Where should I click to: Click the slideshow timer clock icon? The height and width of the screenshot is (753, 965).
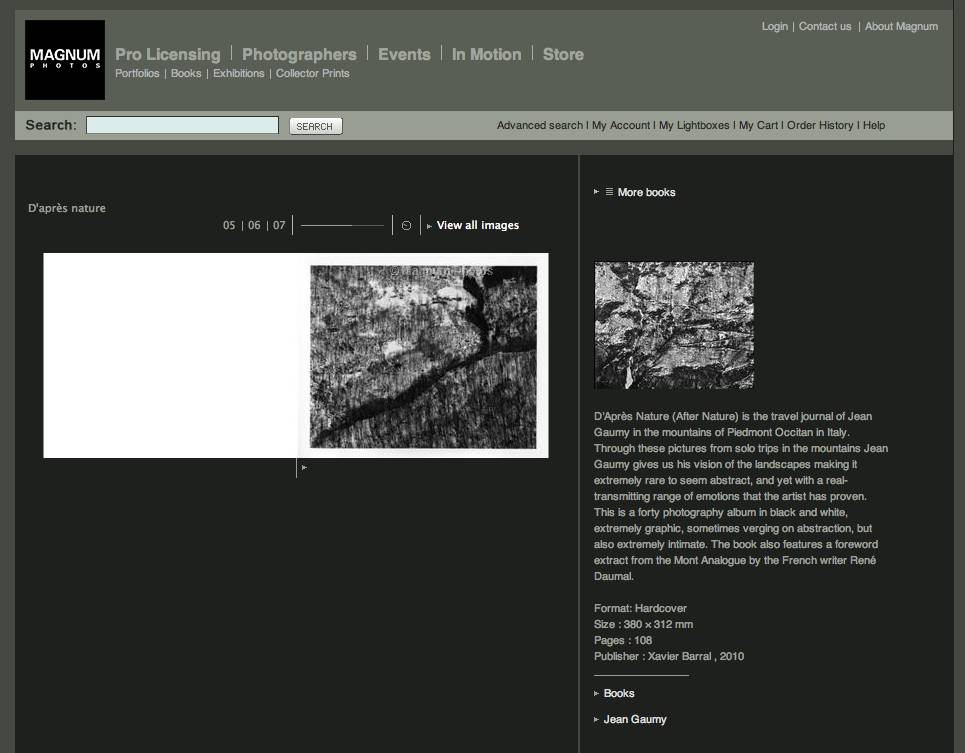[406, 226]
